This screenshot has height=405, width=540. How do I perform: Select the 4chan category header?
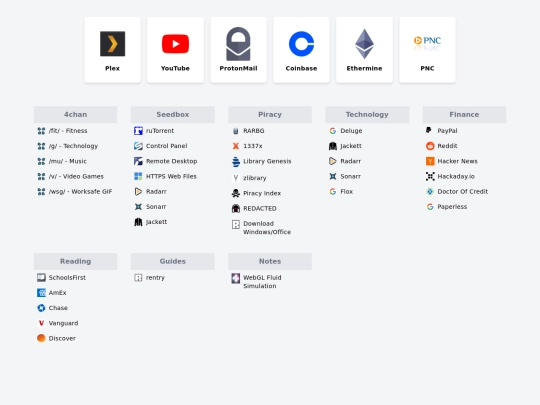point(75,115)
